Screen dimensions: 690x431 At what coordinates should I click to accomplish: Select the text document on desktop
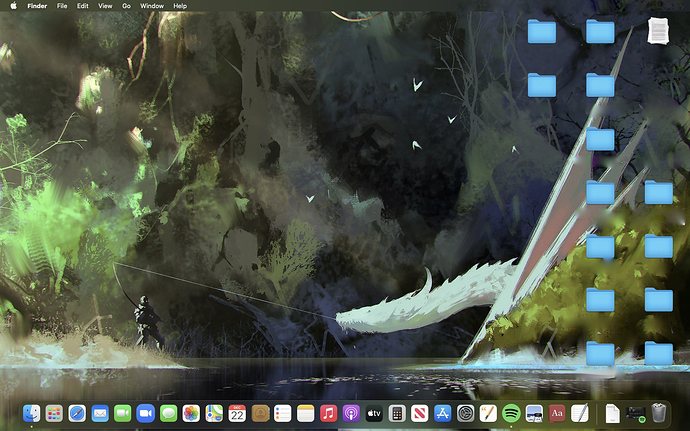[659, 31]
